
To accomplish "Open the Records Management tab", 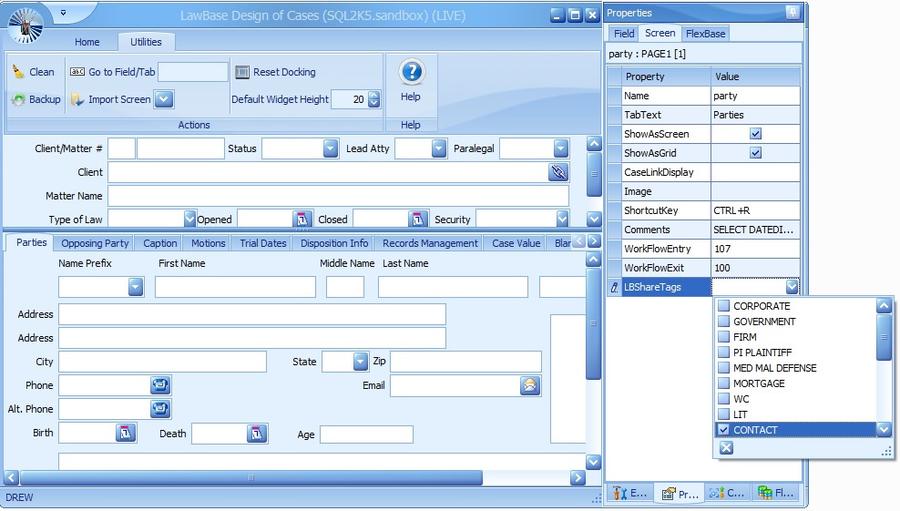I will click(x=430, y=243).
